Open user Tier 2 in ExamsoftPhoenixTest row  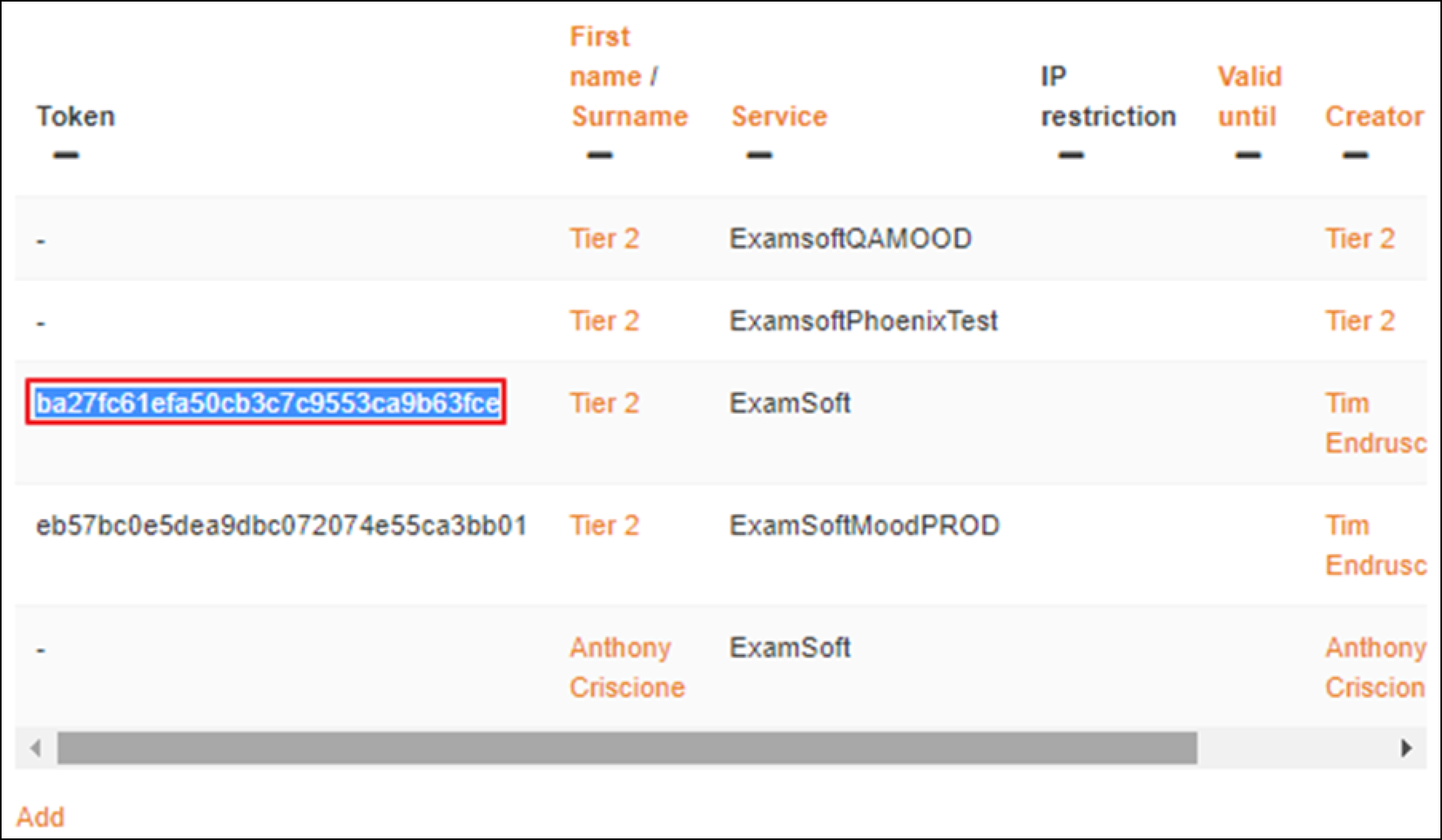tap(604, 321)
